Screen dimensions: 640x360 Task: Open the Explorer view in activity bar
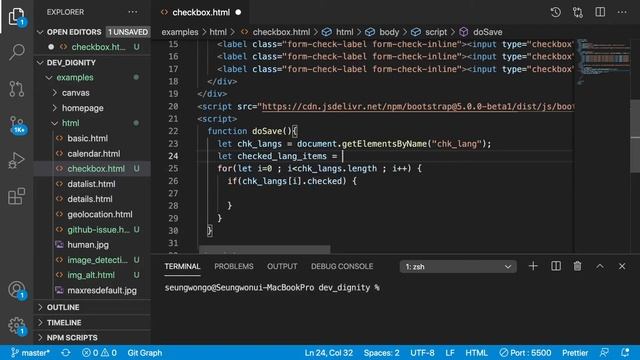click(x=16, y=17)
